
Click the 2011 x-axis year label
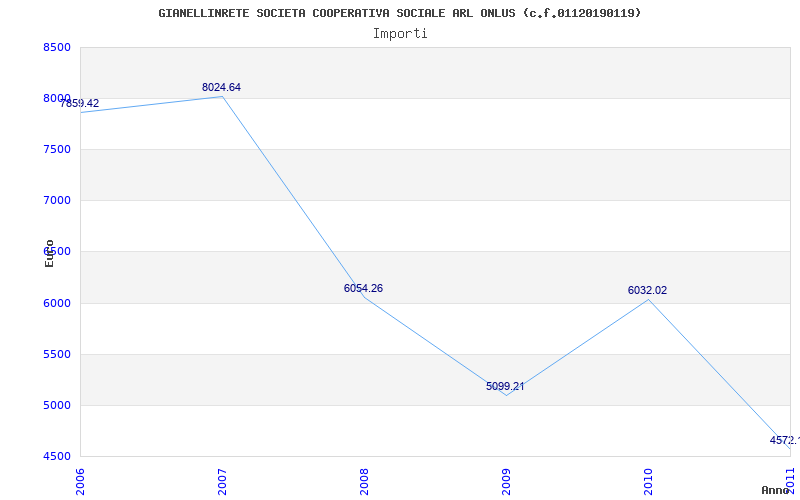pos(790,480)
